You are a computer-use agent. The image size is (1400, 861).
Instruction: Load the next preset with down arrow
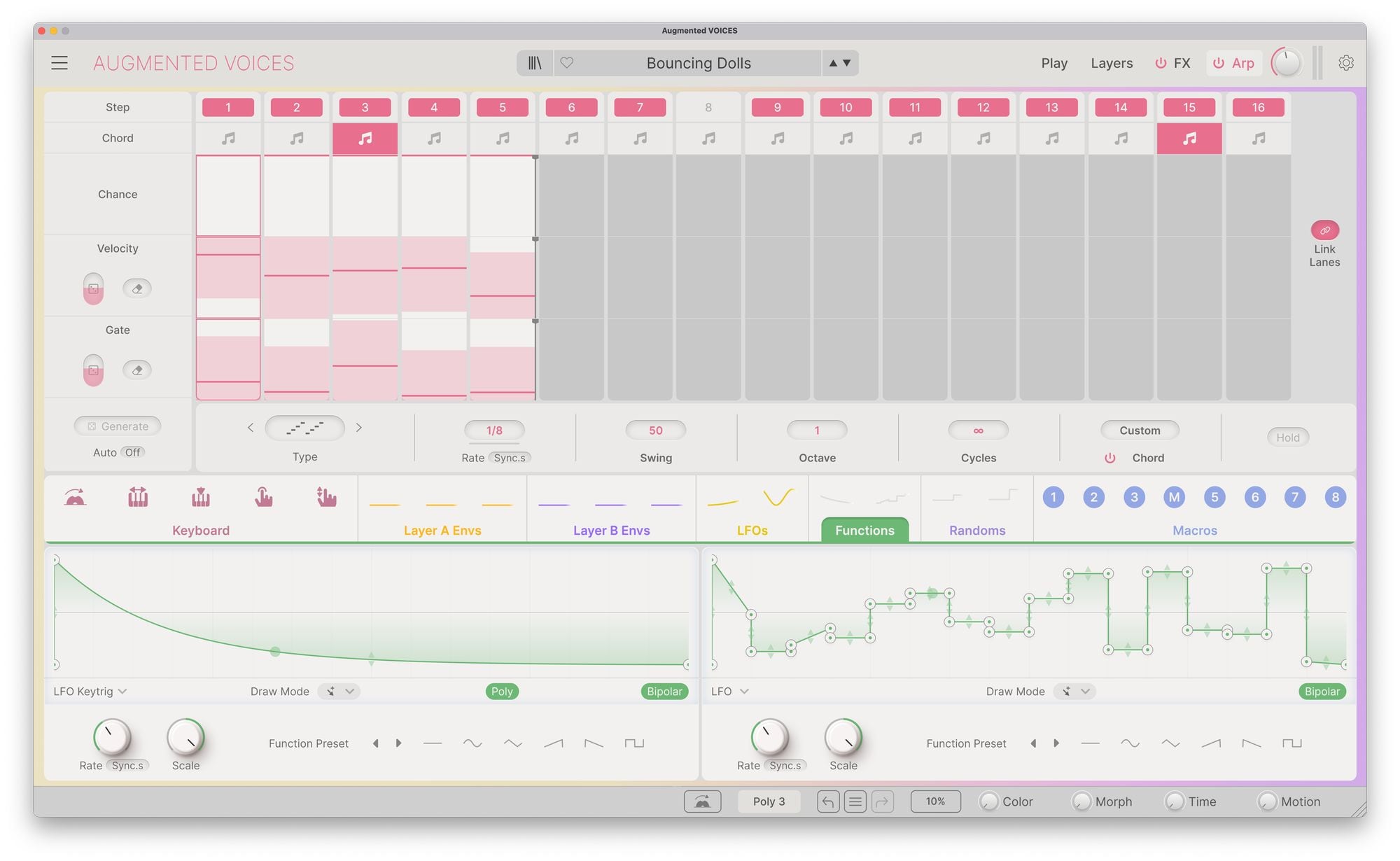coord(847,63)
